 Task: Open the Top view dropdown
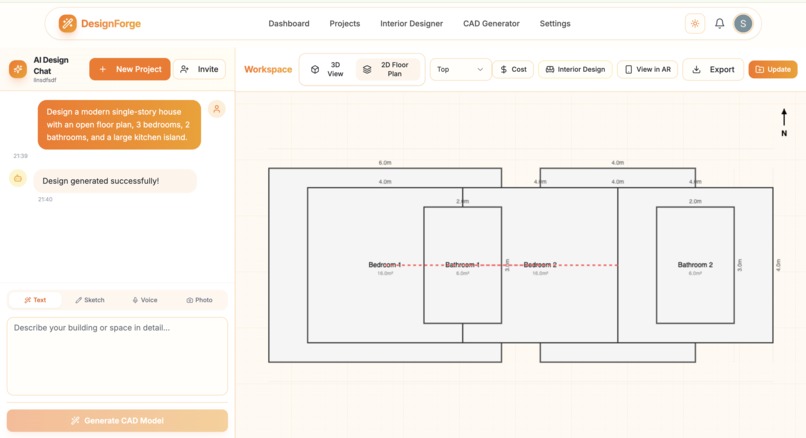point(460,69)
